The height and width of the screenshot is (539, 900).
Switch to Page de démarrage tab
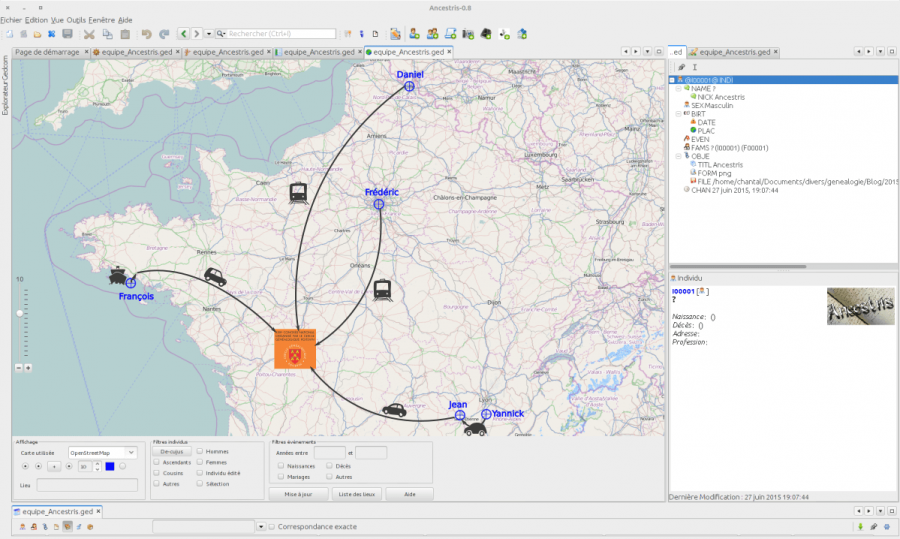coord(47,52)
